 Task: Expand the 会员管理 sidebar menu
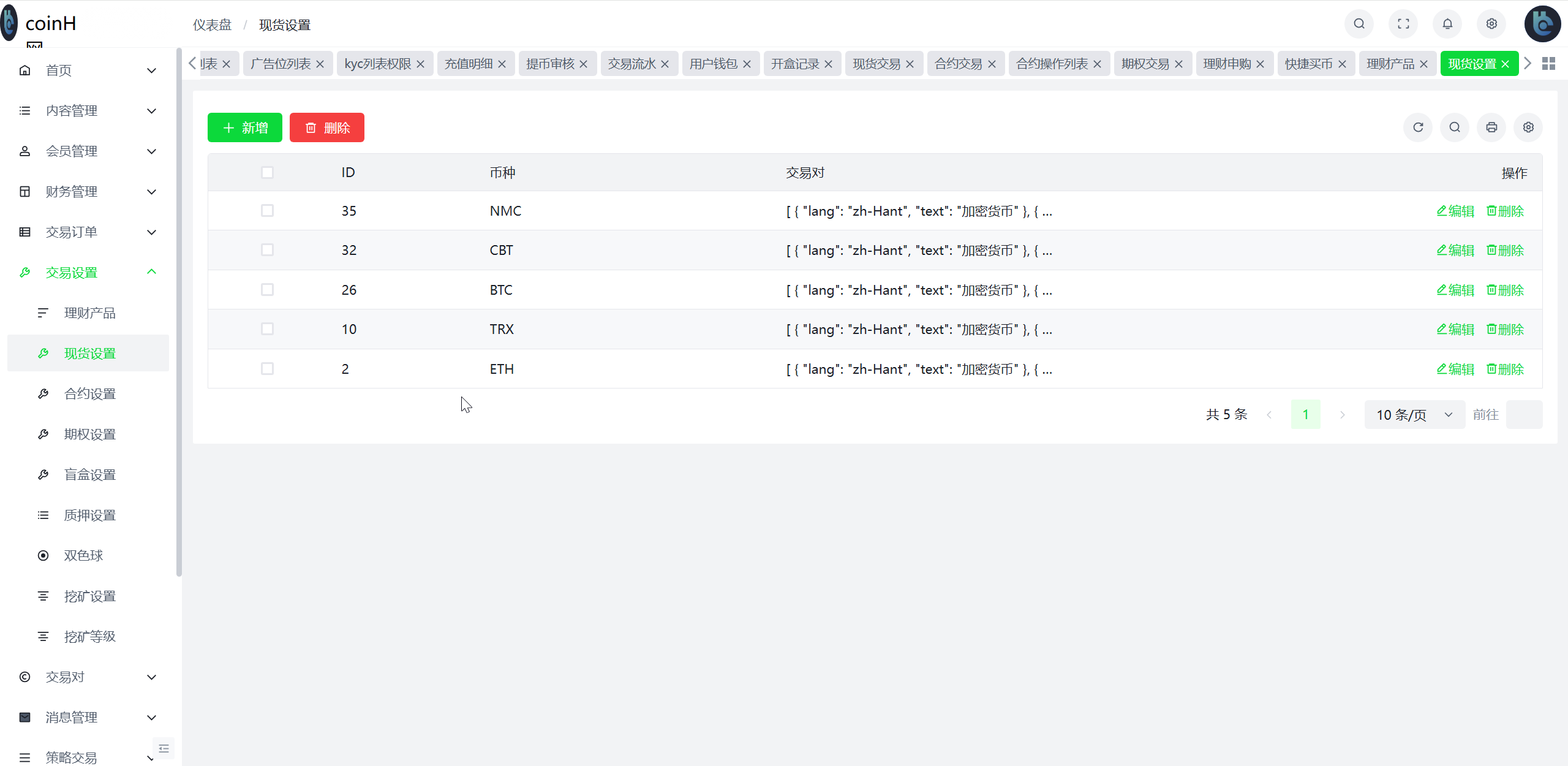(x=88, y=151)
